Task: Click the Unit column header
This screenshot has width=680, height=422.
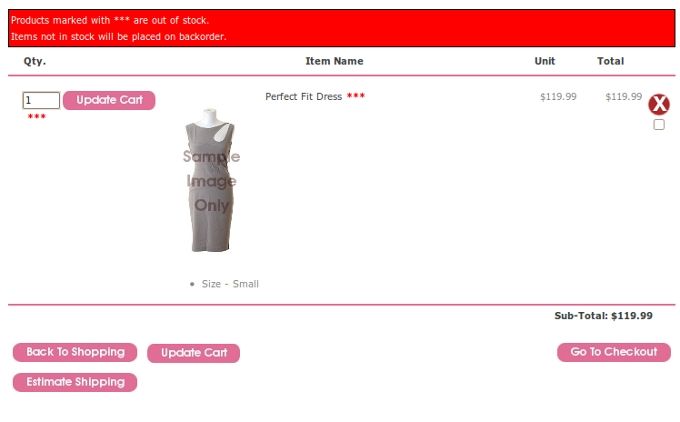Action: [545, 61]
